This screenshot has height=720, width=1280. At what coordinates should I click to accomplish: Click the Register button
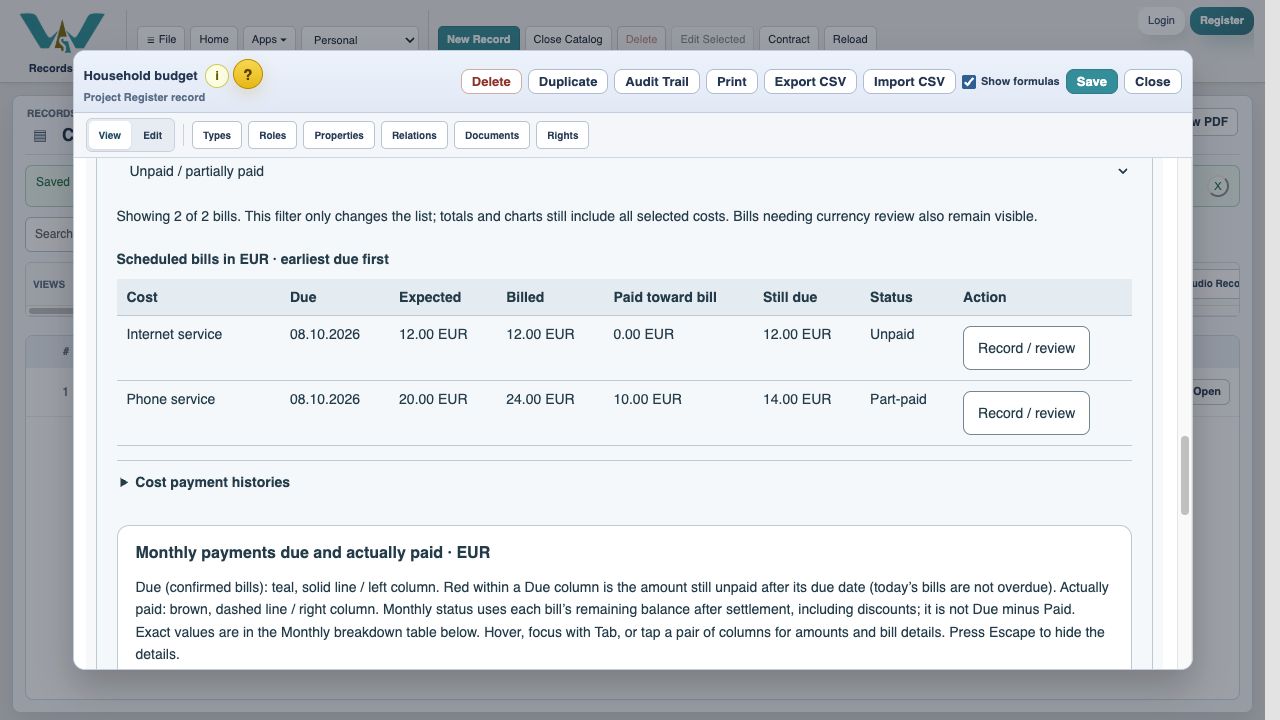tap(1222, 20)
